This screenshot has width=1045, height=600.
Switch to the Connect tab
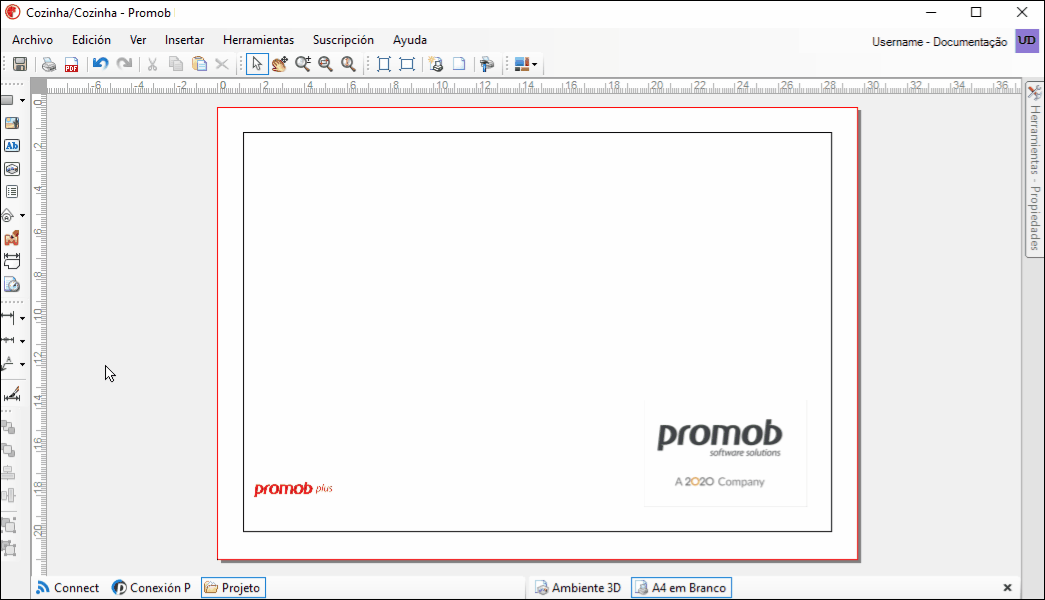click(x=67, y=588)
